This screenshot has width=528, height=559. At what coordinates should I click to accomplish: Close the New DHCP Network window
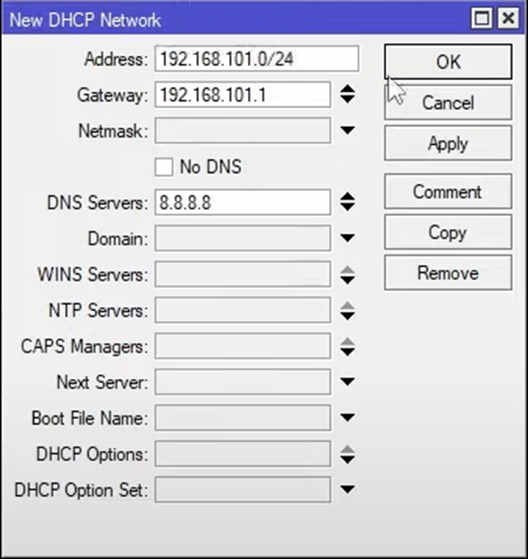click(x=508, y=18)
